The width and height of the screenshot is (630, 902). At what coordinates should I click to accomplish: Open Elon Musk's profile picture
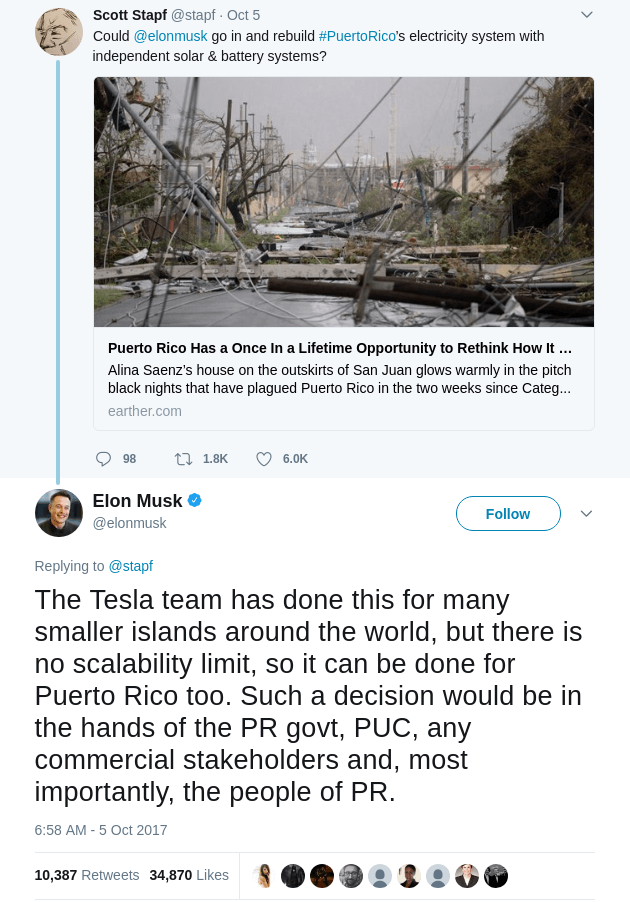[x=59, y=513]
